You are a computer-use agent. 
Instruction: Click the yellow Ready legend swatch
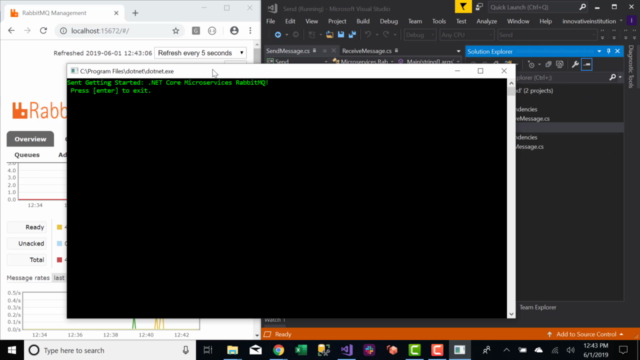click(59, 227)
